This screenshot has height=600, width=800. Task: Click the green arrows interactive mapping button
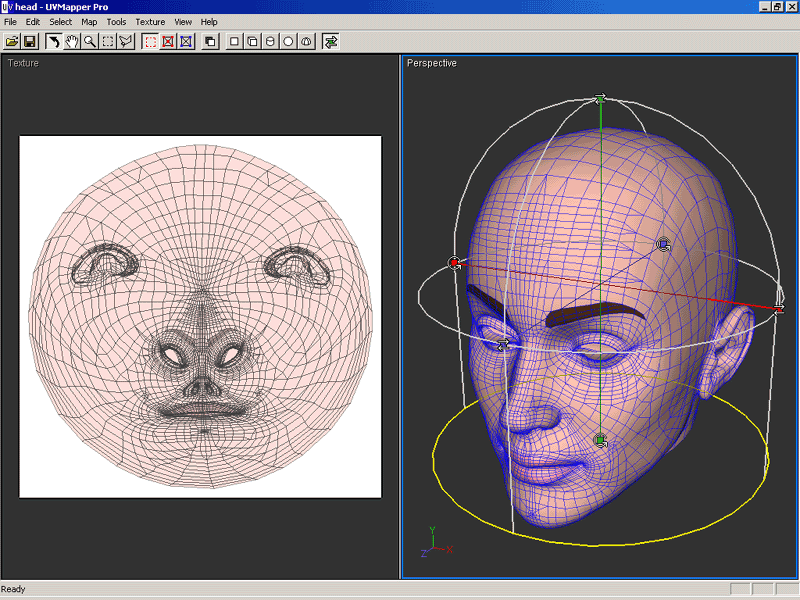pyautogui.click(x=331, y=41)
